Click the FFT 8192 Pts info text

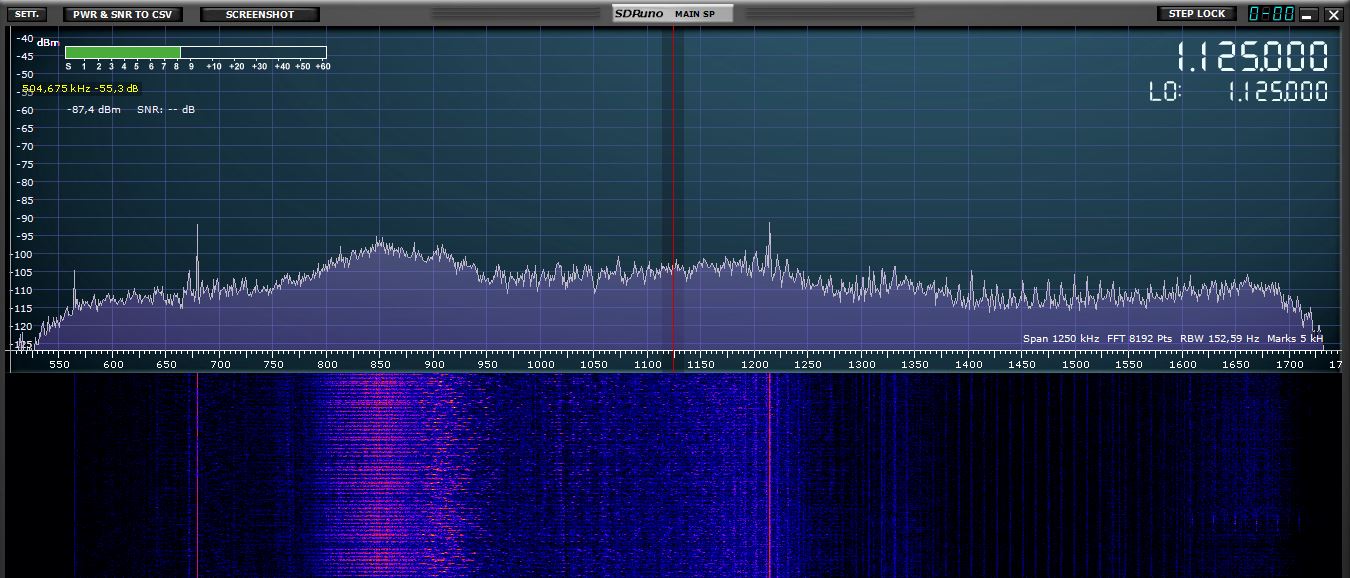pyautogui.click(x=1139, y=339)
